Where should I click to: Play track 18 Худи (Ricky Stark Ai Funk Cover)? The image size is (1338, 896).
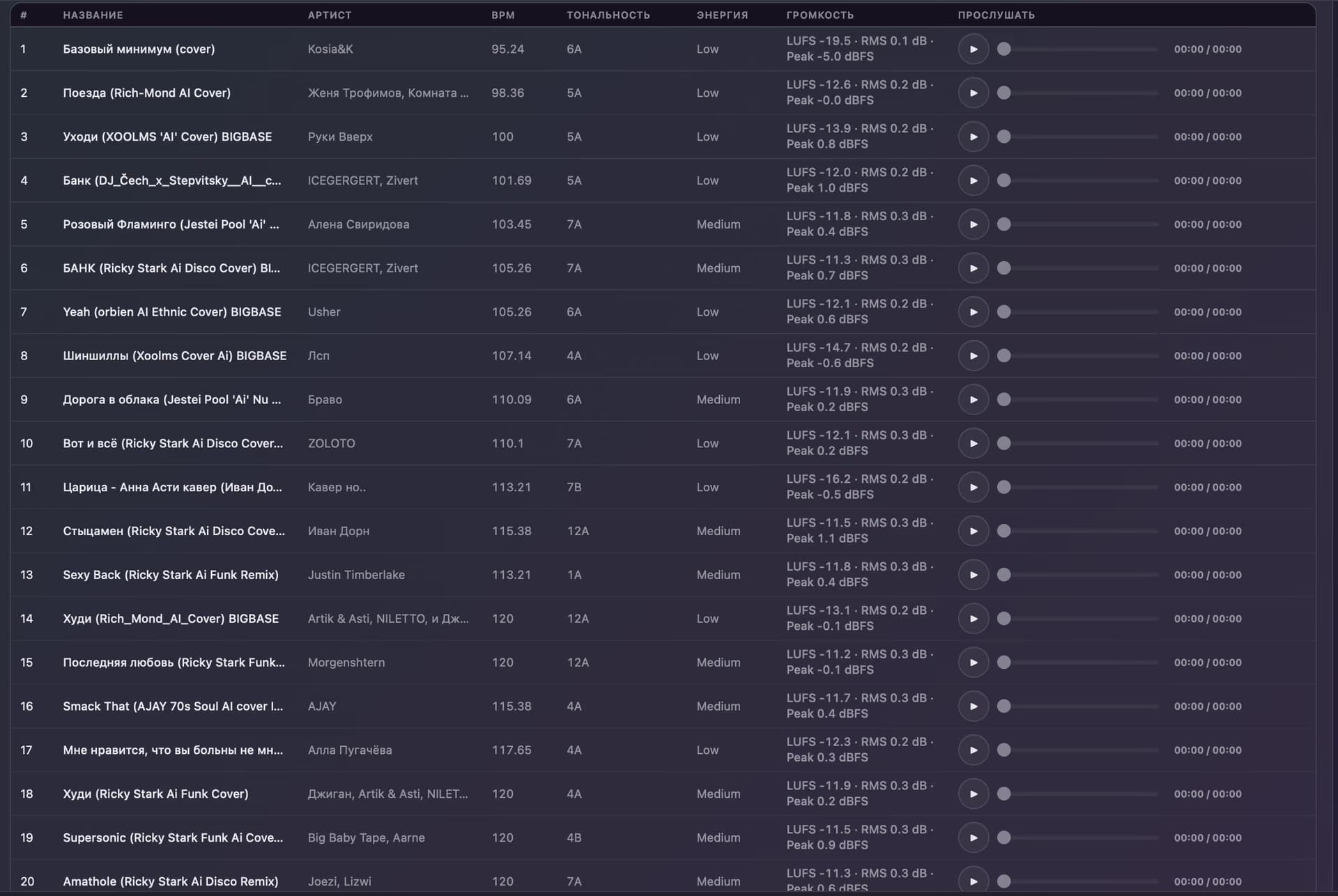pyautogui.click(x=973, y=794)
